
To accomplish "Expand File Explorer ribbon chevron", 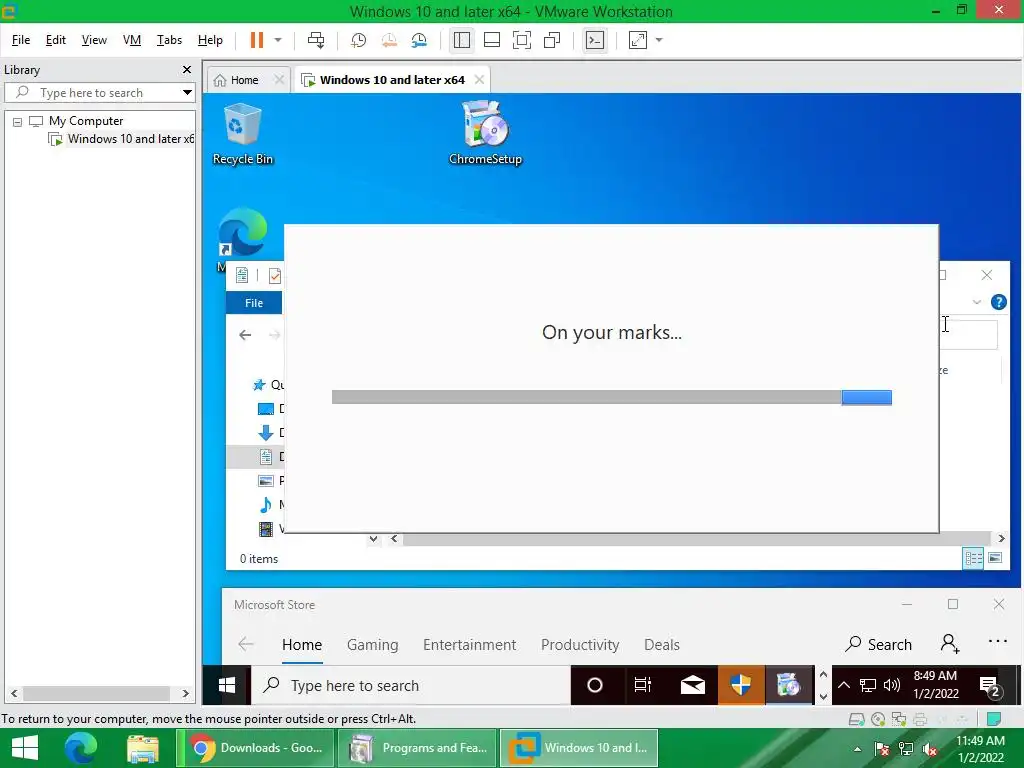I will click(976, 302).
